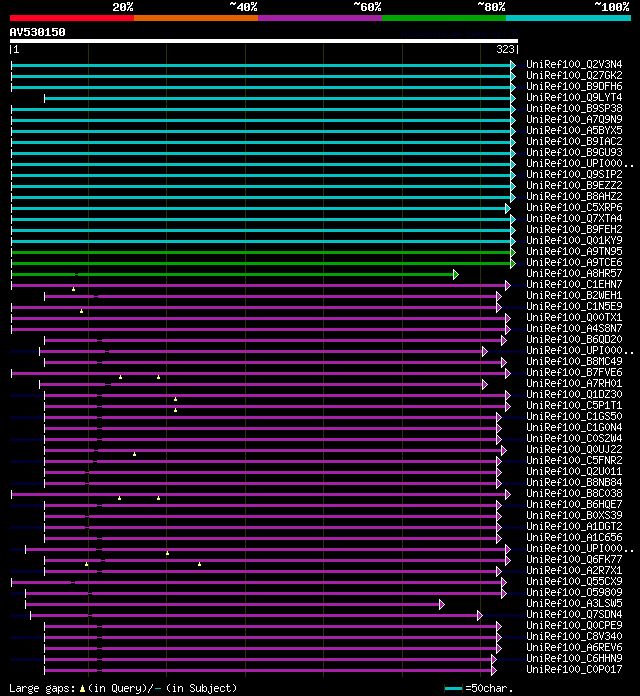Select the UniRef100_Q0CPE9 label
Screen dimensions: 640x696
point(574,625)
